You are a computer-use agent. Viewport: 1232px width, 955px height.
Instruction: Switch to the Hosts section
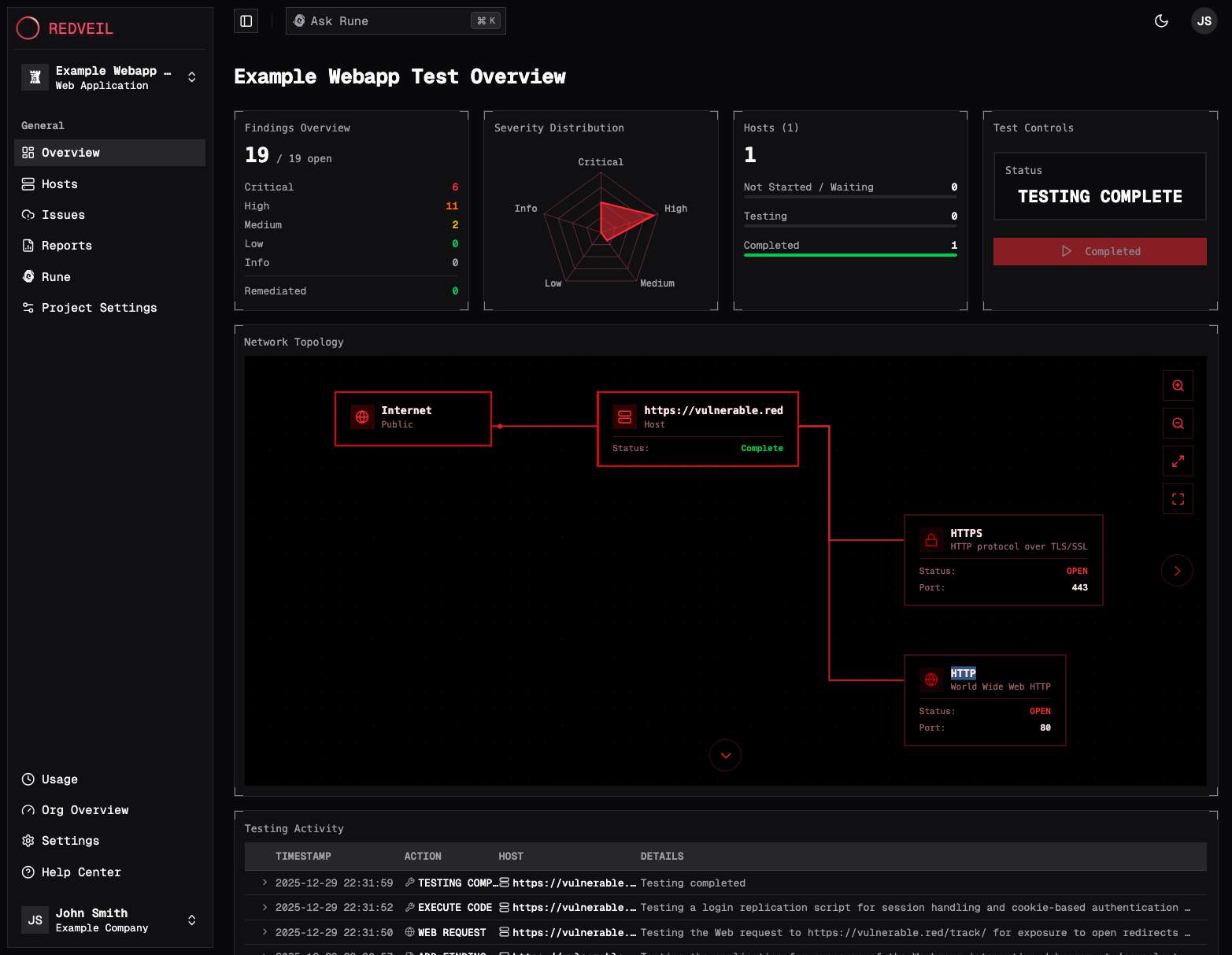(x=59, y=183)
